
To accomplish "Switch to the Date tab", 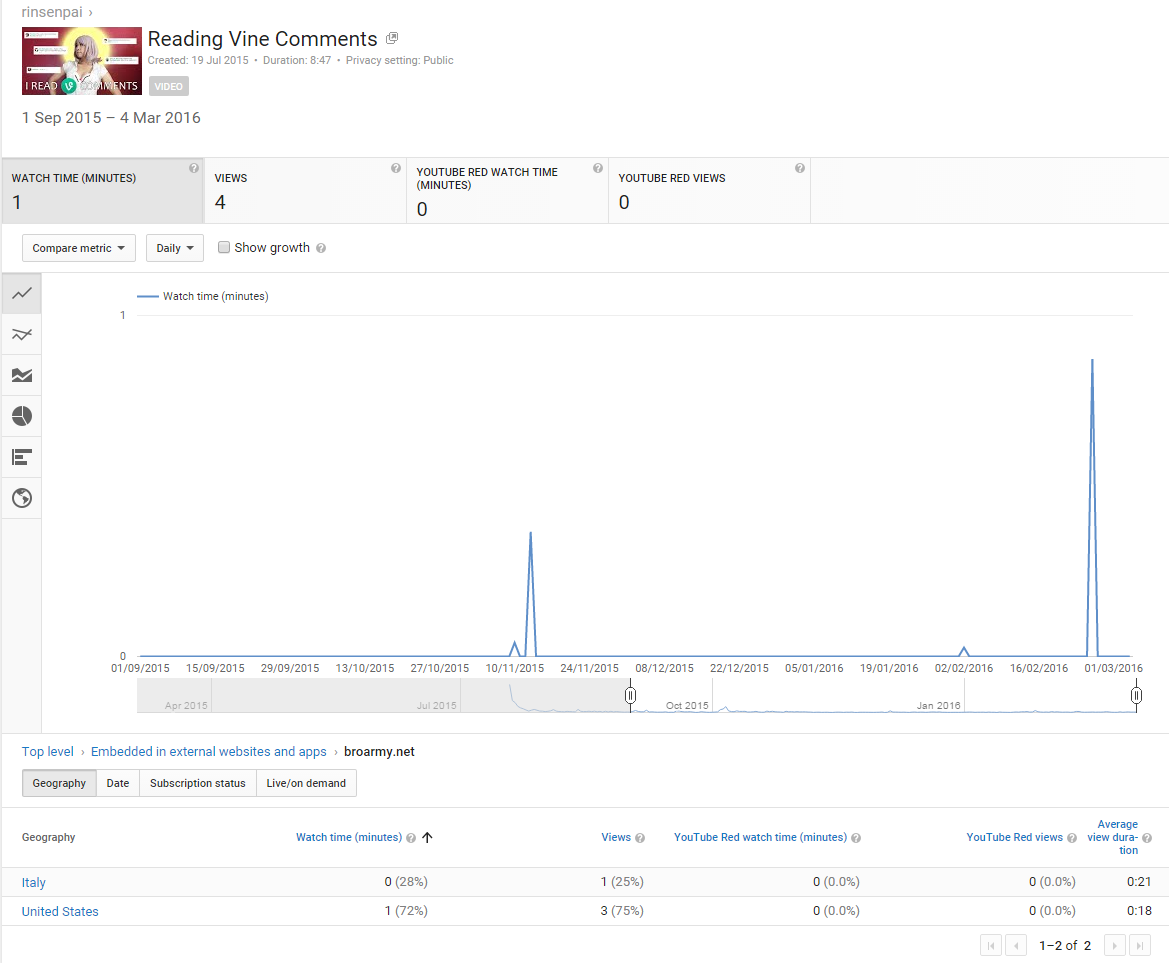I will tap(118, 783).
